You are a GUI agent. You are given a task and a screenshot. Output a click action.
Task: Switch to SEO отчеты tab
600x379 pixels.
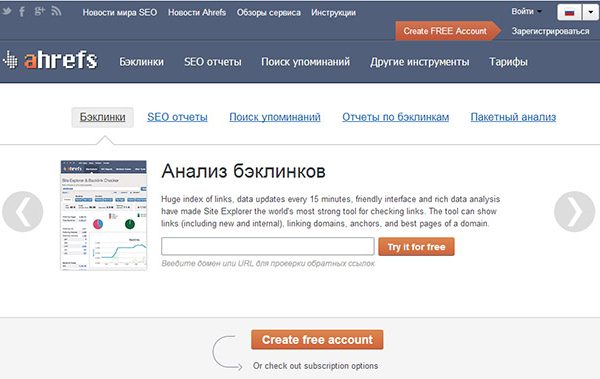click(x=177, y=117)
